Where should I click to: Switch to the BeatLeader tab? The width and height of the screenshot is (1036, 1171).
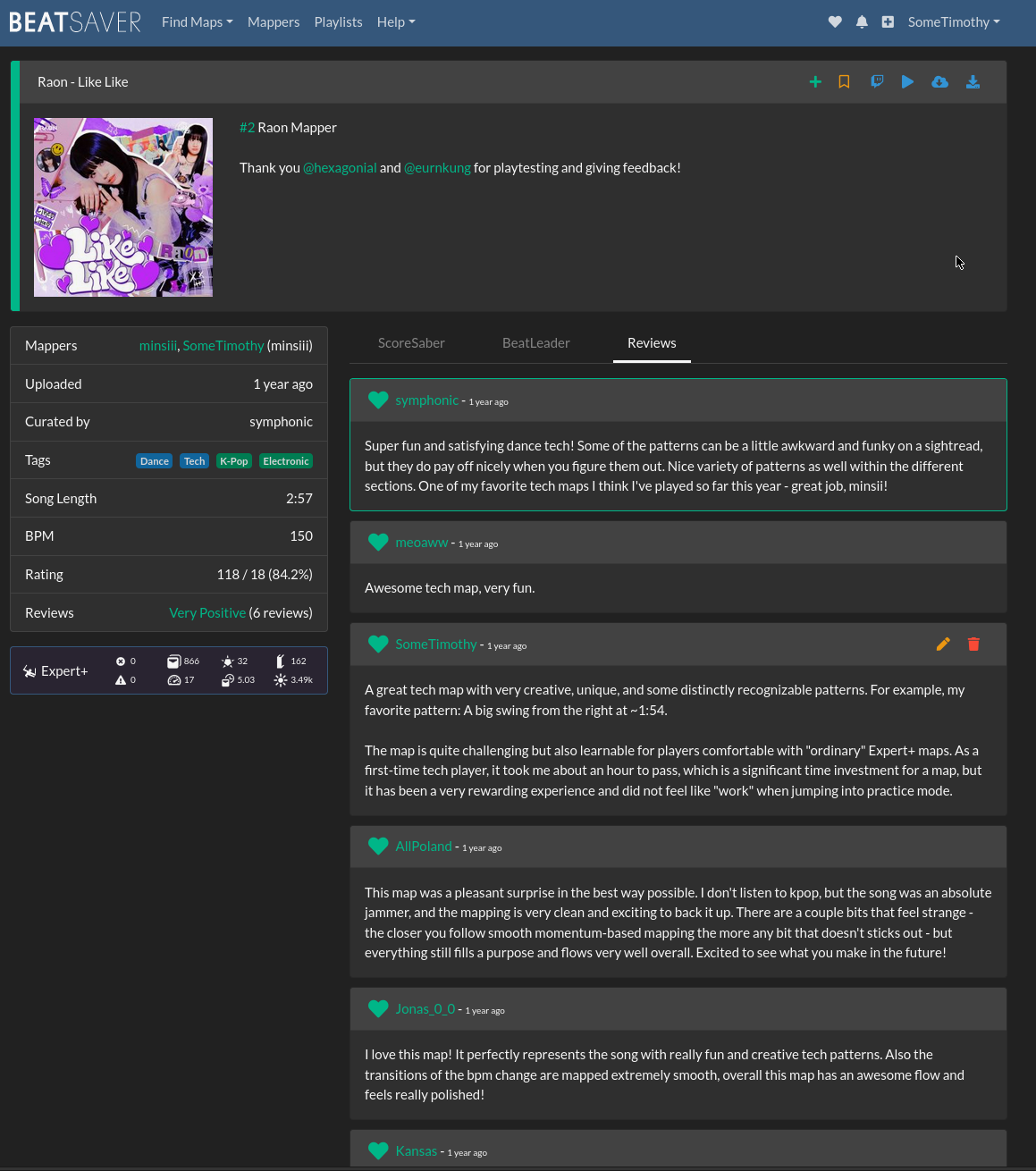pyautogui.click(x=535, y=343)
